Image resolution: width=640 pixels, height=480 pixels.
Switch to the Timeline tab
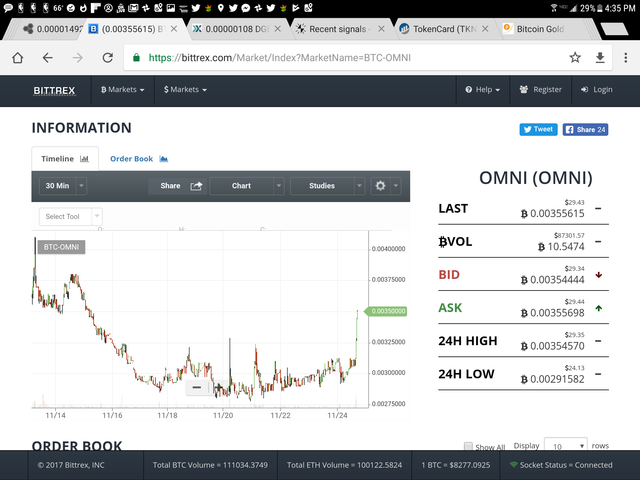coord(65,159)
